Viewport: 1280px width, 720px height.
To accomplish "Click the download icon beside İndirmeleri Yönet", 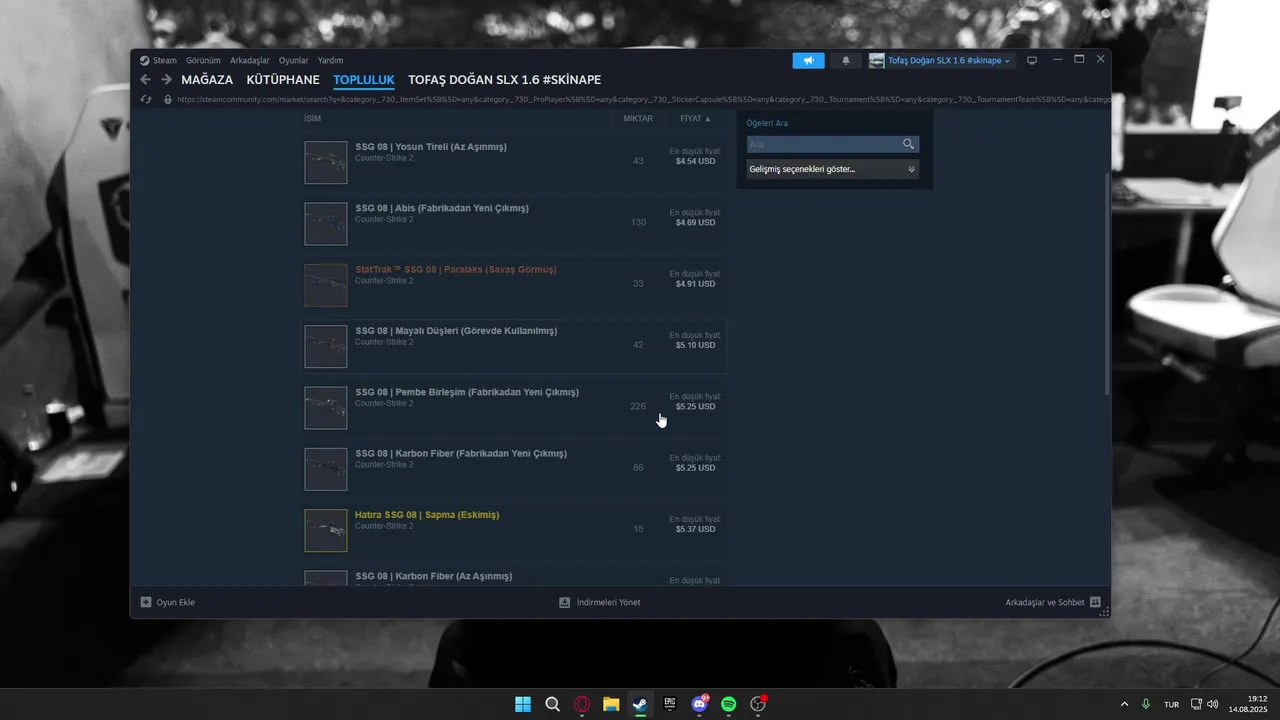I will coord(565,602).
